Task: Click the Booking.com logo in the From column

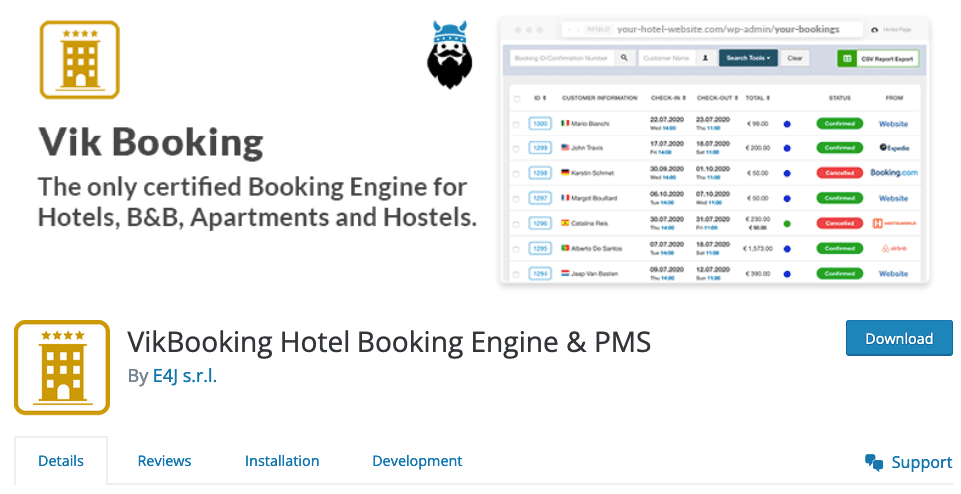Action: [894, 173]
